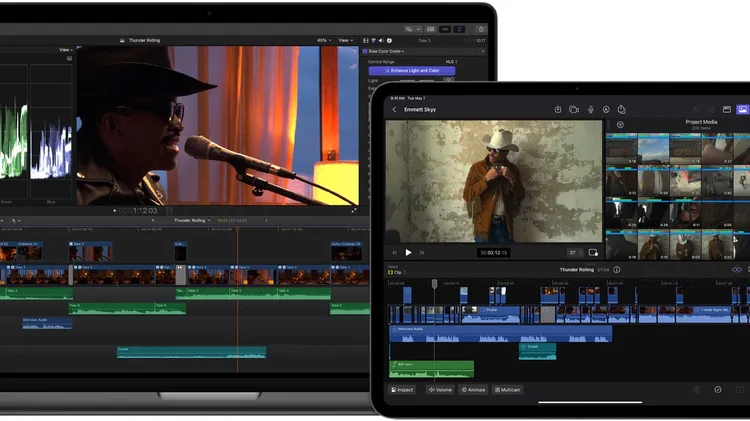
Task: Tap the Multicam button
Action: 507,390
